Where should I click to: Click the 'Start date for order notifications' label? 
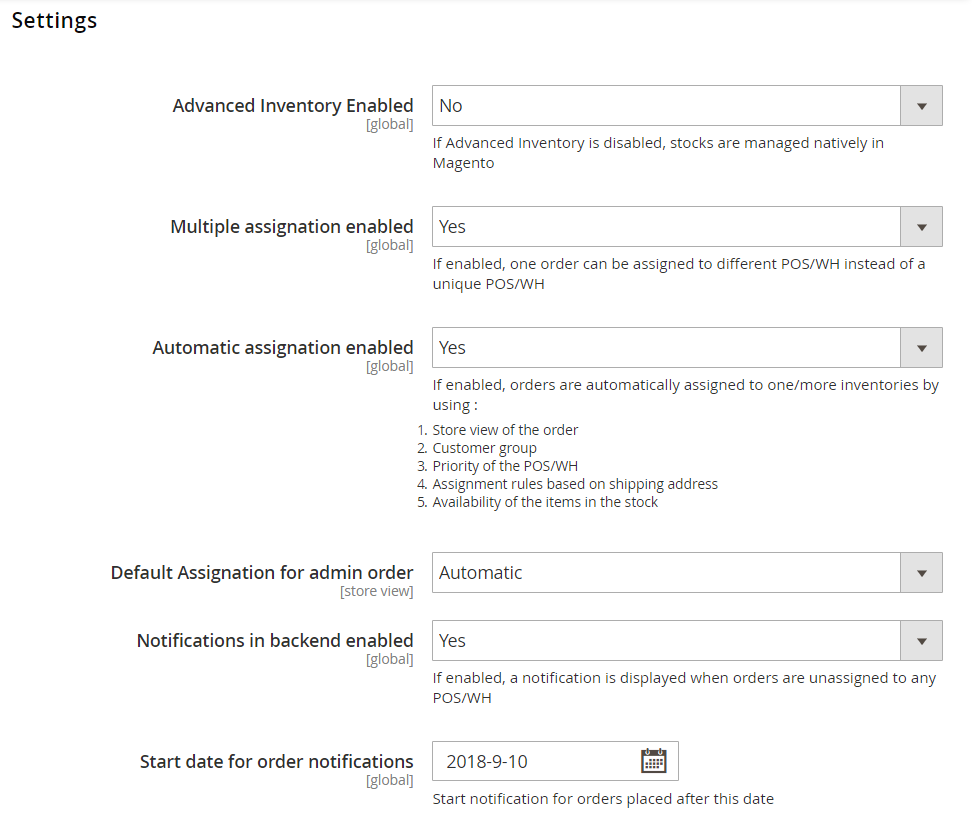tap(277, 762)
